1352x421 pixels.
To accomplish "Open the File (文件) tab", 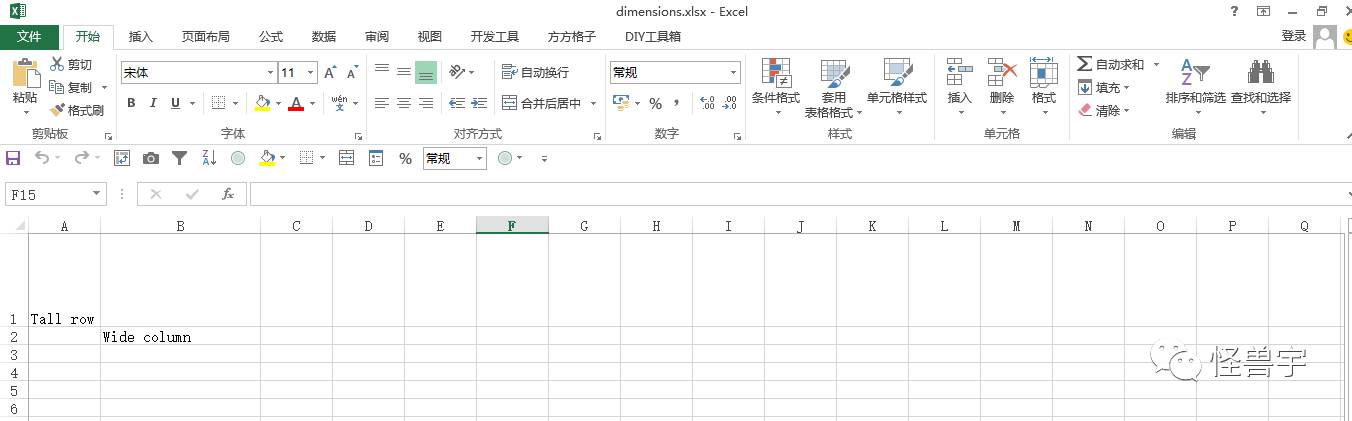I will (29, 36).
